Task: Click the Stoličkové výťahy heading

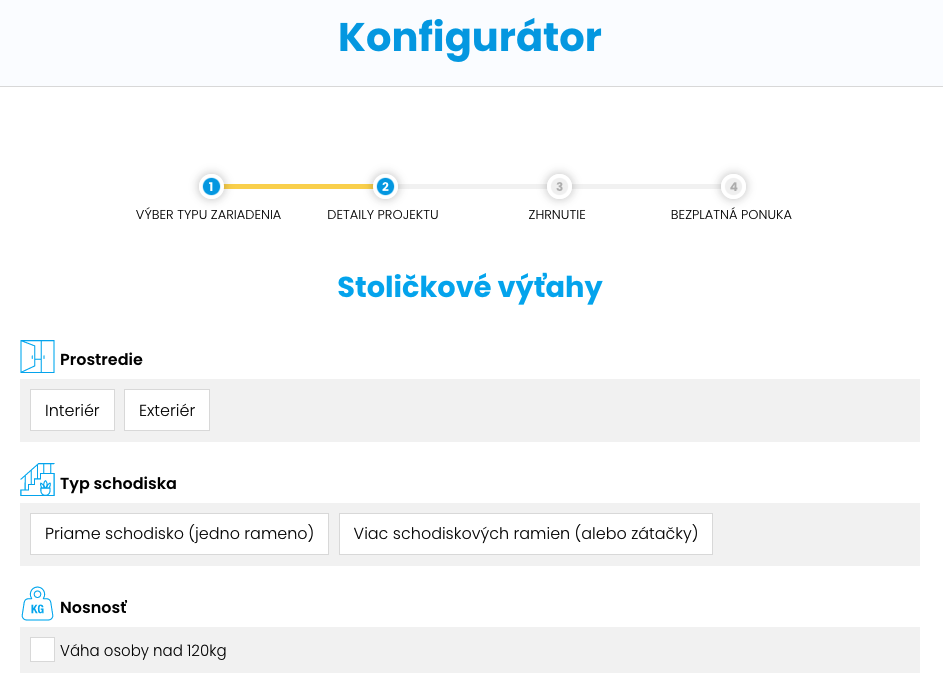Action: click(470, 287)
